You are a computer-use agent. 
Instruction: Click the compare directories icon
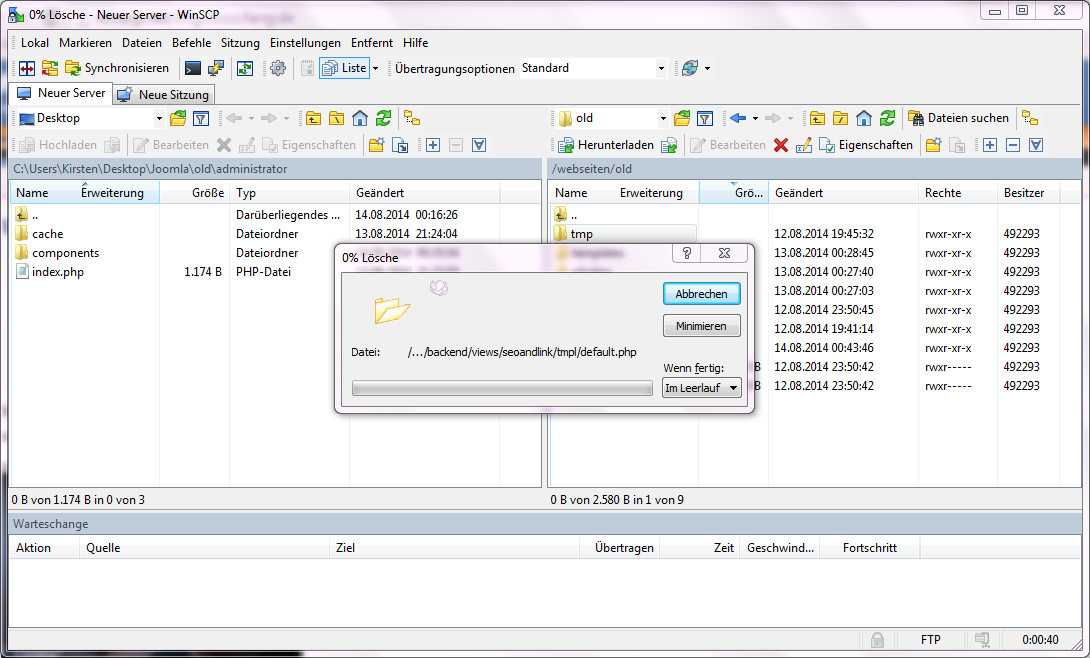coord(27,68)
